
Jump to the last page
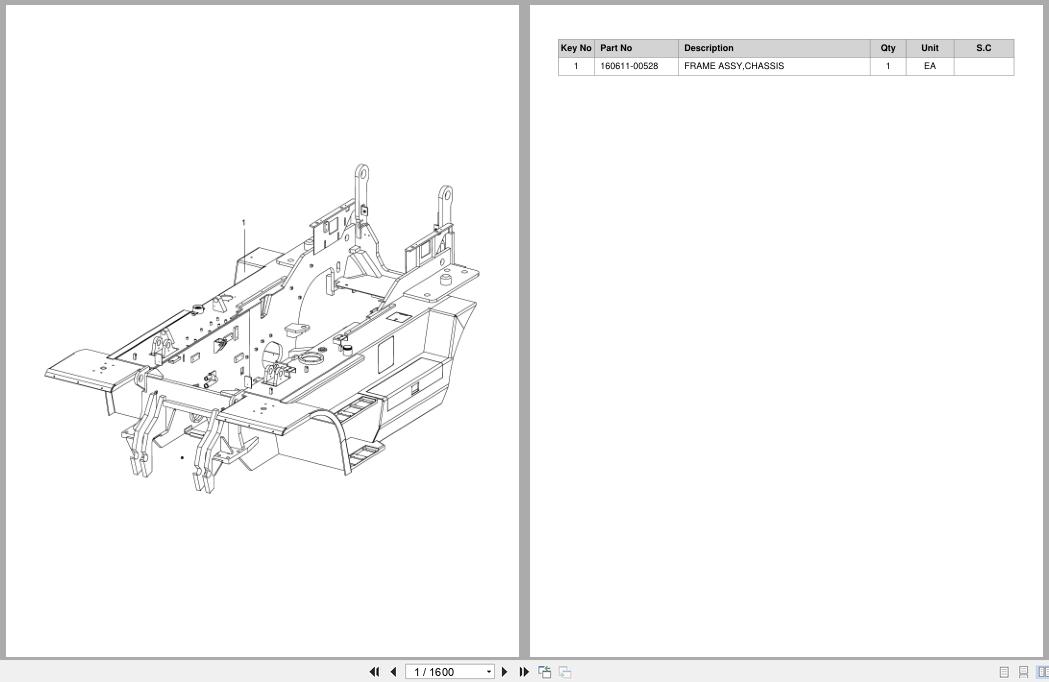point(524,672)
